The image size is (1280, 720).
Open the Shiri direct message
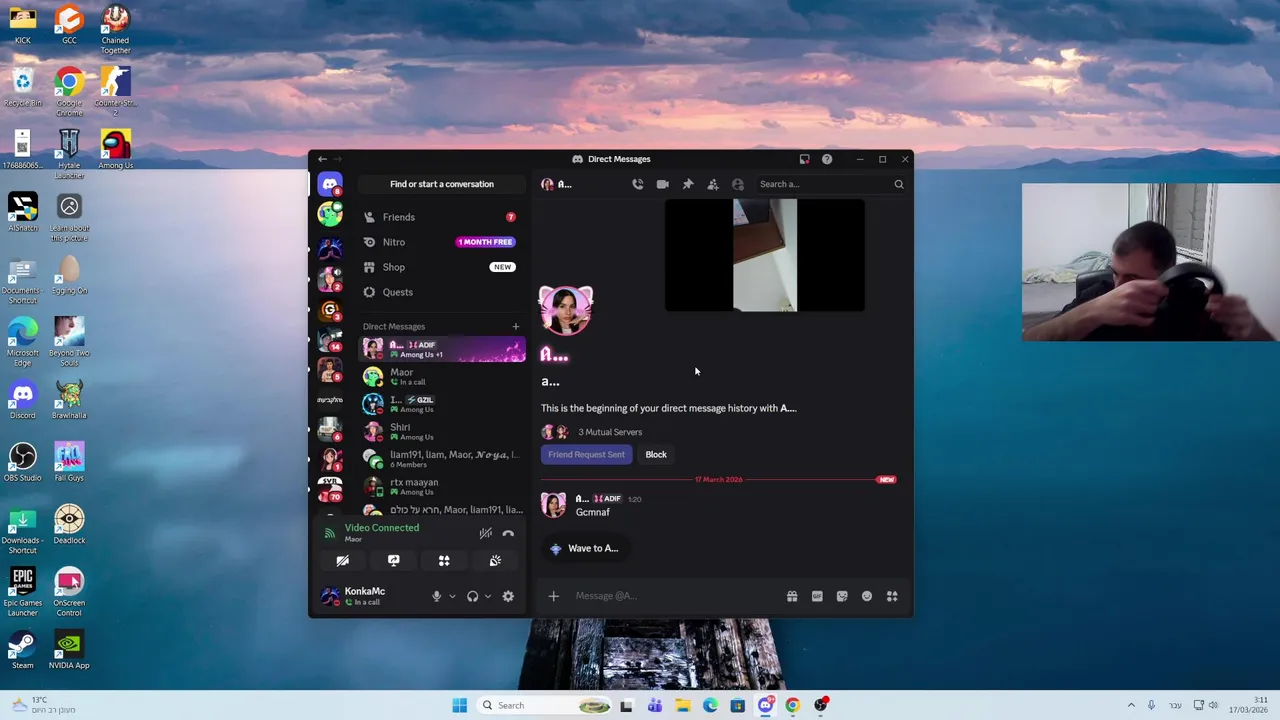442,431
